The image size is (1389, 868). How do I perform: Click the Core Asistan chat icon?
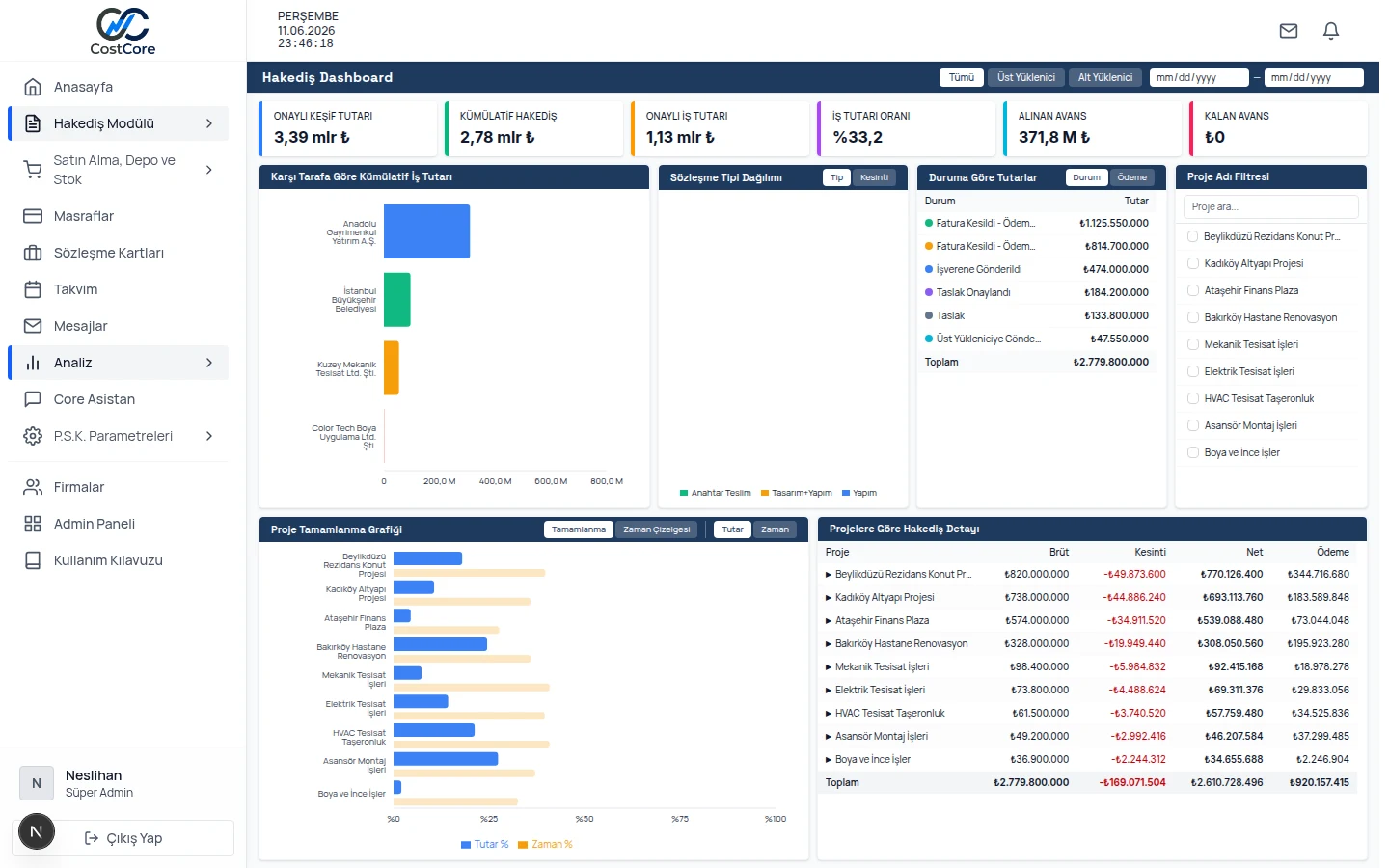tap(33, 399)
